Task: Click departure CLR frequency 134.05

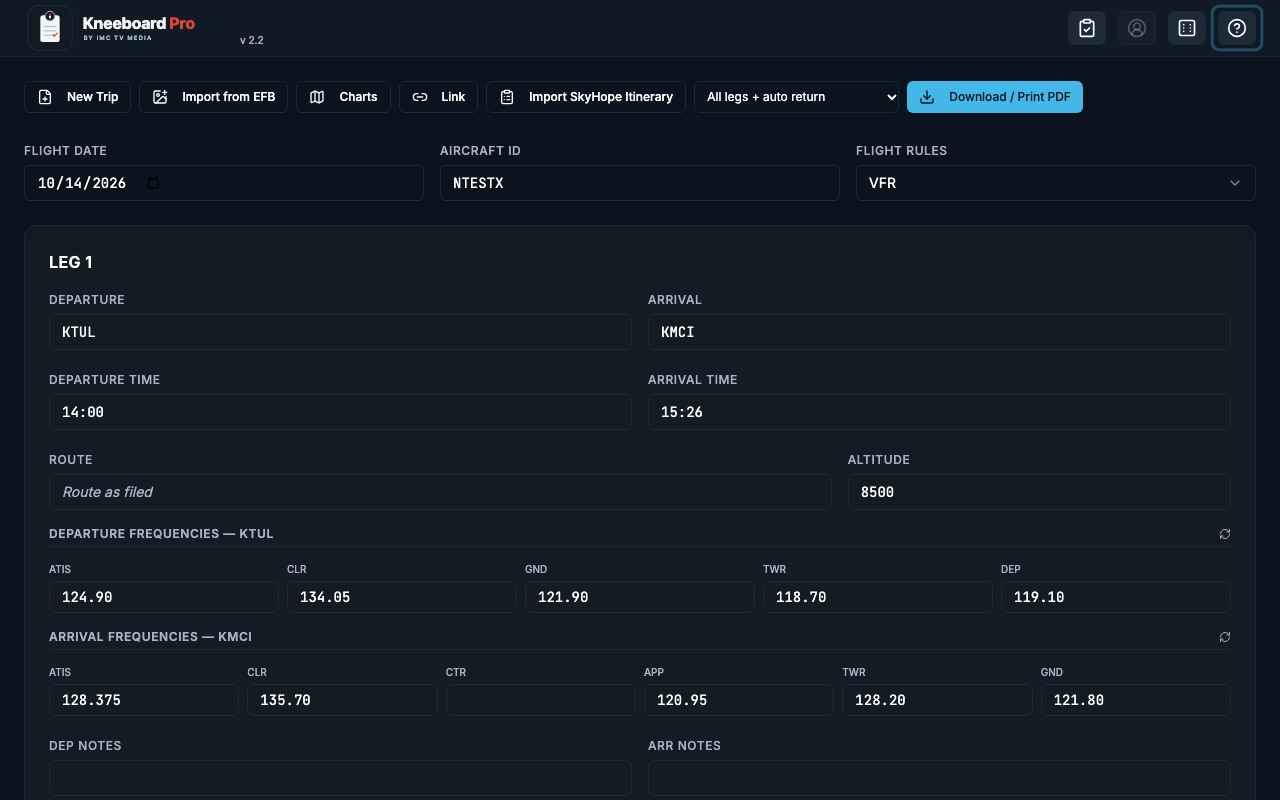Action: click(x=402, y=597)
